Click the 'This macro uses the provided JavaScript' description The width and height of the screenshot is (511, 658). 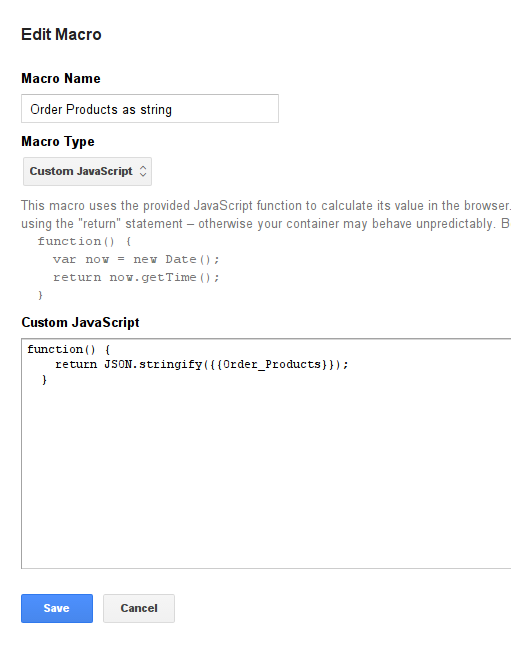[266, 205]
